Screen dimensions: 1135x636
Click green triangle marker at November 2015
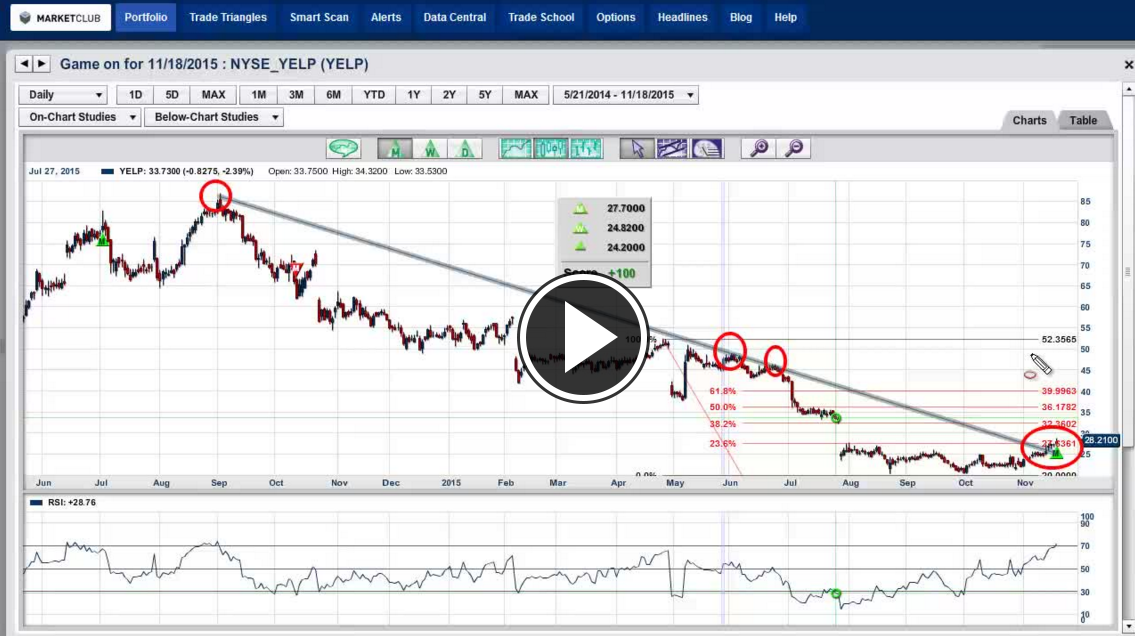pyautogui.click(x=1057, y=454)
